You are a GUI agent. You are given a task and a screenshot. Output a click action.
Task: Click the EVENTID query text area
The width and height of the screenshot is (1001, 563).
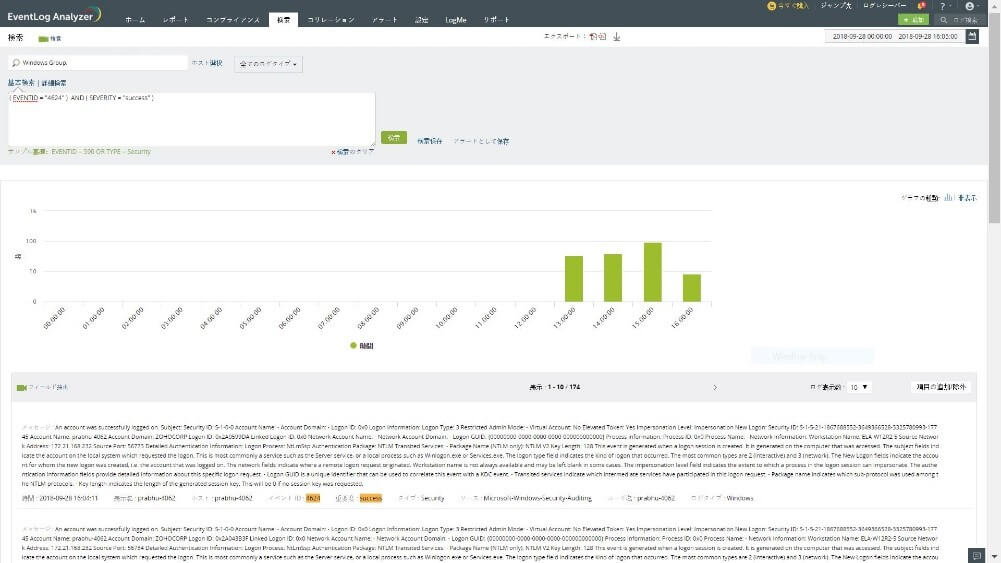click(192, 119)
